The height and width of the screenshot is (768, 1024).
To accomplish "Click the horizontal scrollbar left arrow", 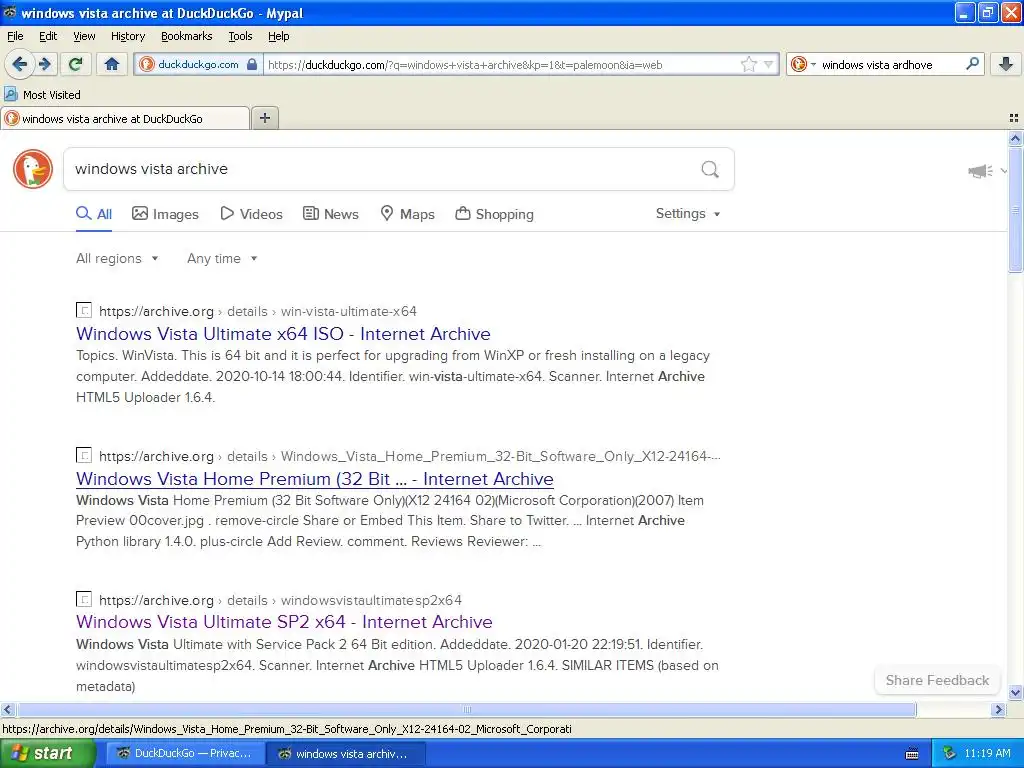I will [x=7, y=709].
